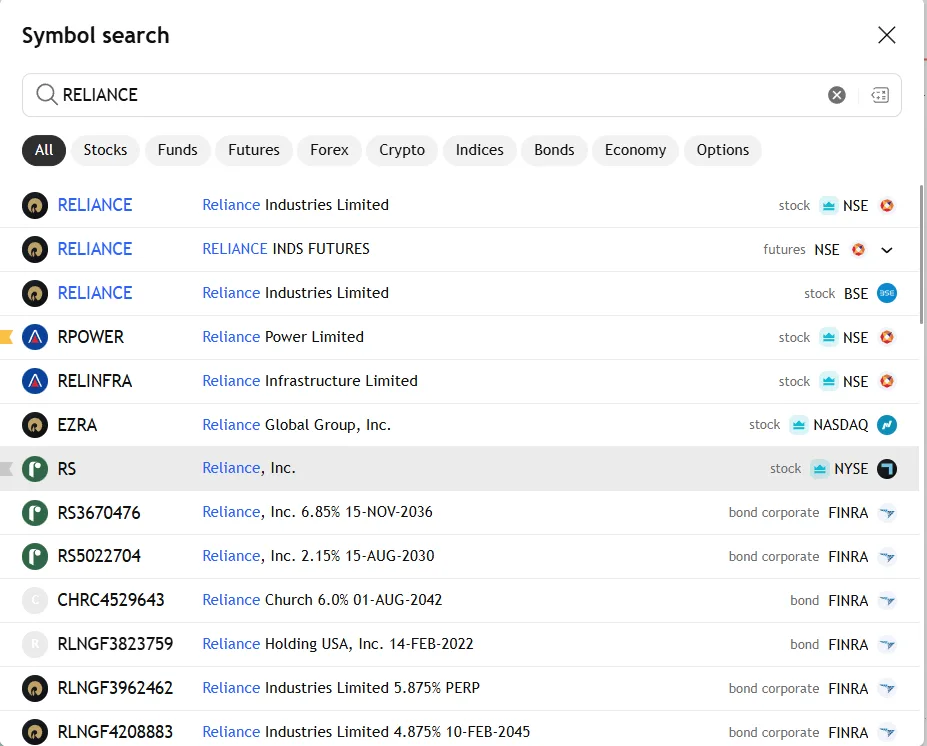Click NSE exchange badge on futures row
Viewport: 927px width, 746px height.
pos(858,250)
